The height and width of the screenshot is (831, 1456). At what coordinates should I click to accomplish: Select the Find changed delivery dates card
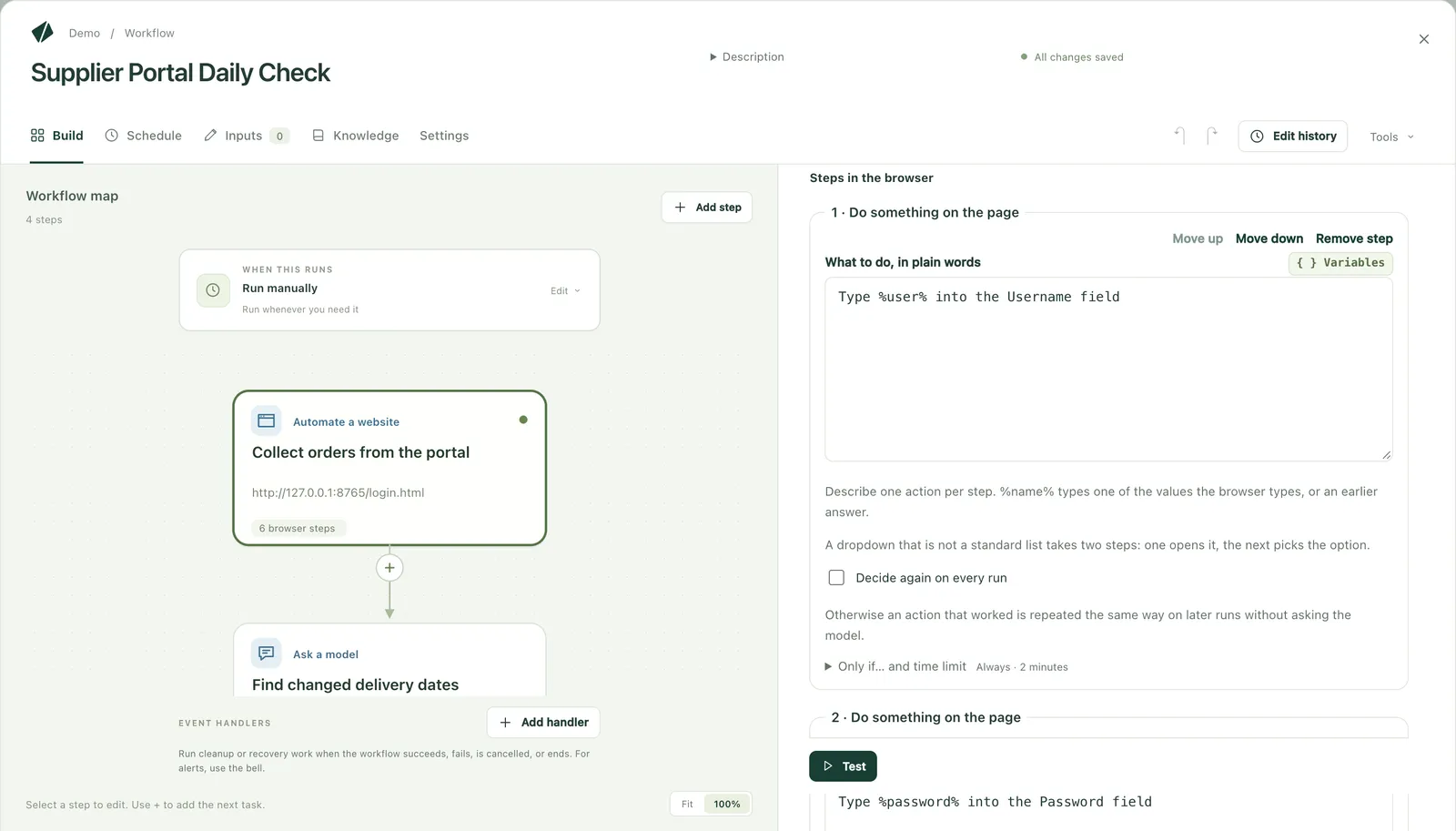coord(389,660)
